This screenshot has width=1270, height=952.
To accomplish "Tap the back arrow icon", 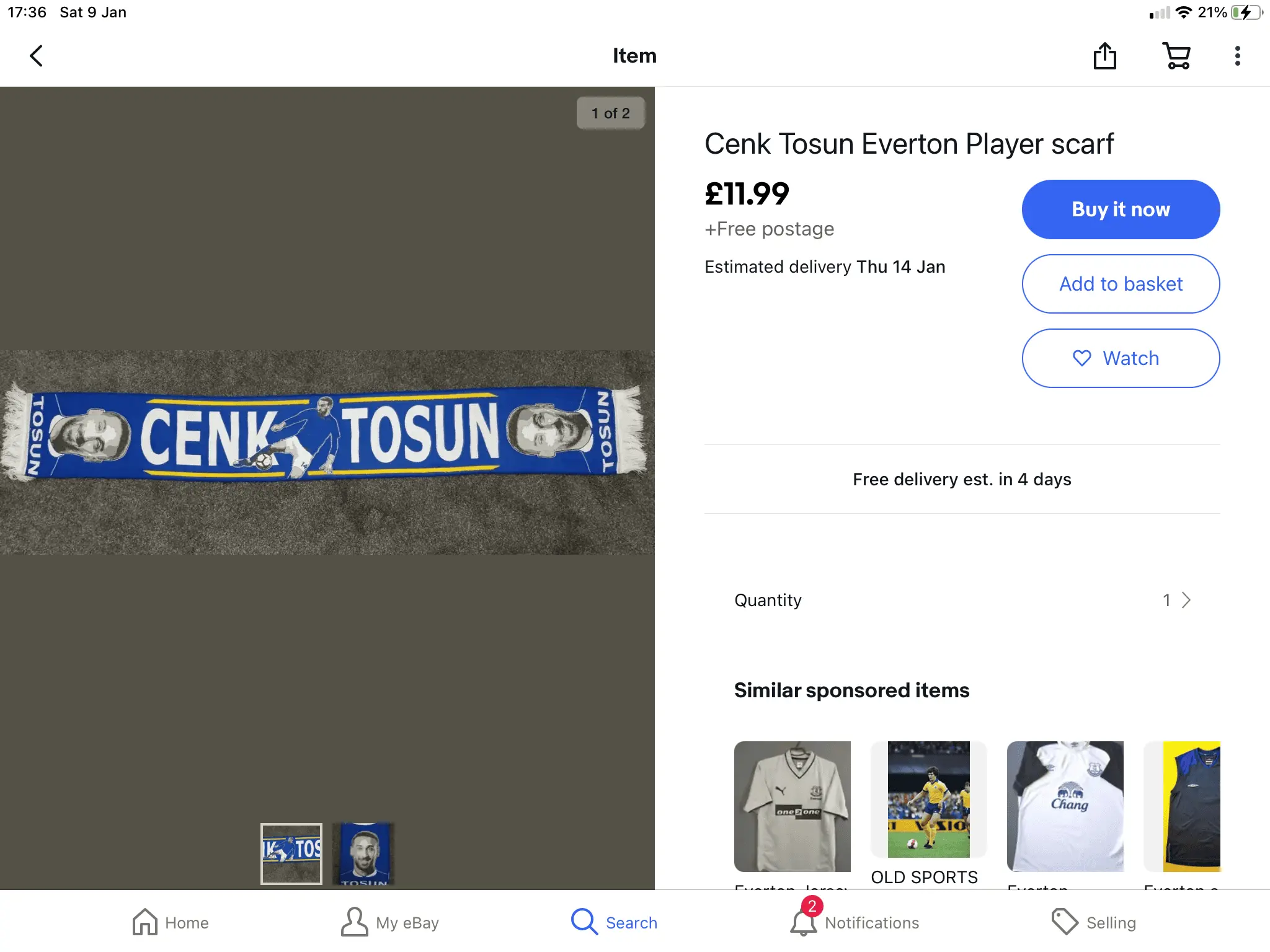I will point(37,56).
